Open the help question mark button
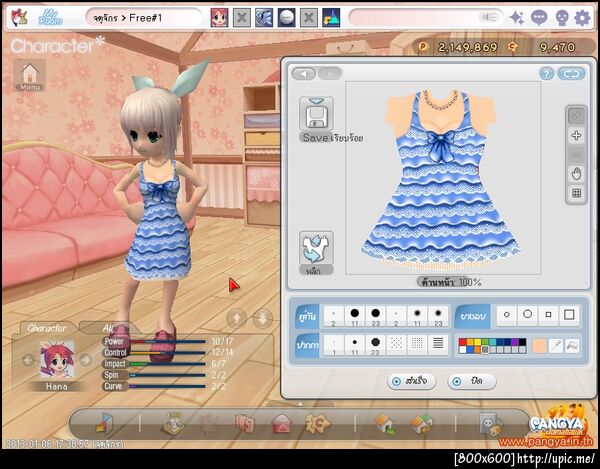 (x=547, y=74)
